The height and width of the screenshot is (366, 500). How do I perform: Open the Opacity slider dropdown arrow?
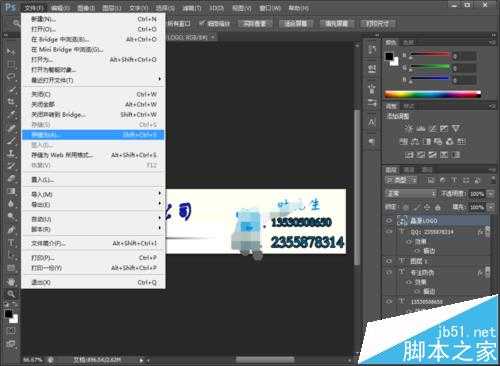[x=491, y=193]
